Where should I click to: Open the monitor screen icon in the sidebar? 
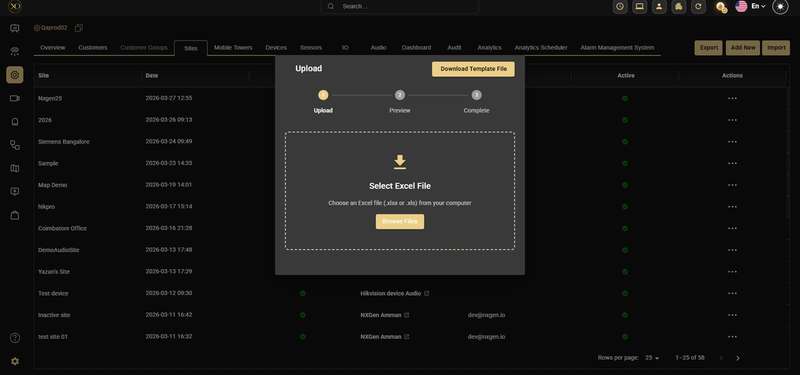click(15, 29)
